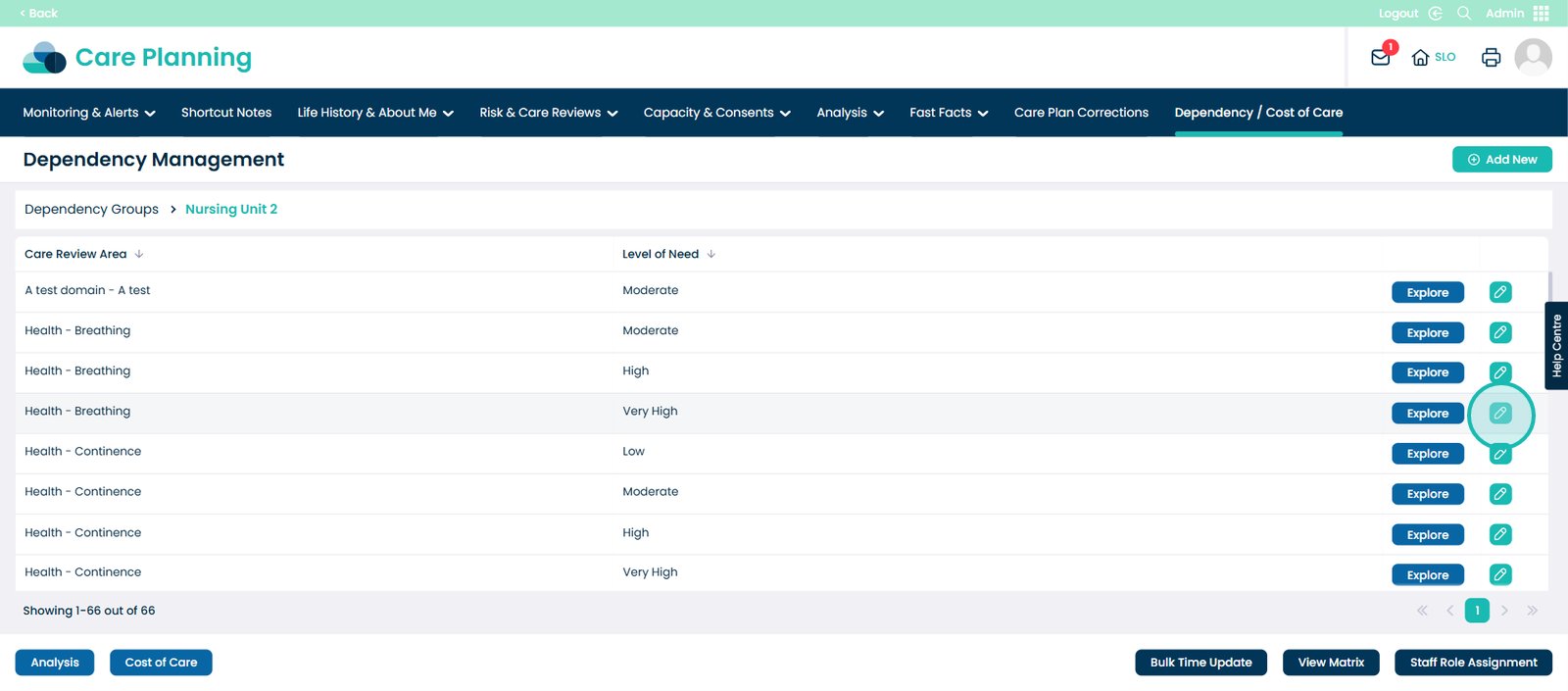1568x691 pixels.
Task: Open the user profile avatar
Action: pyautogui.click(x=1533, y=58)
